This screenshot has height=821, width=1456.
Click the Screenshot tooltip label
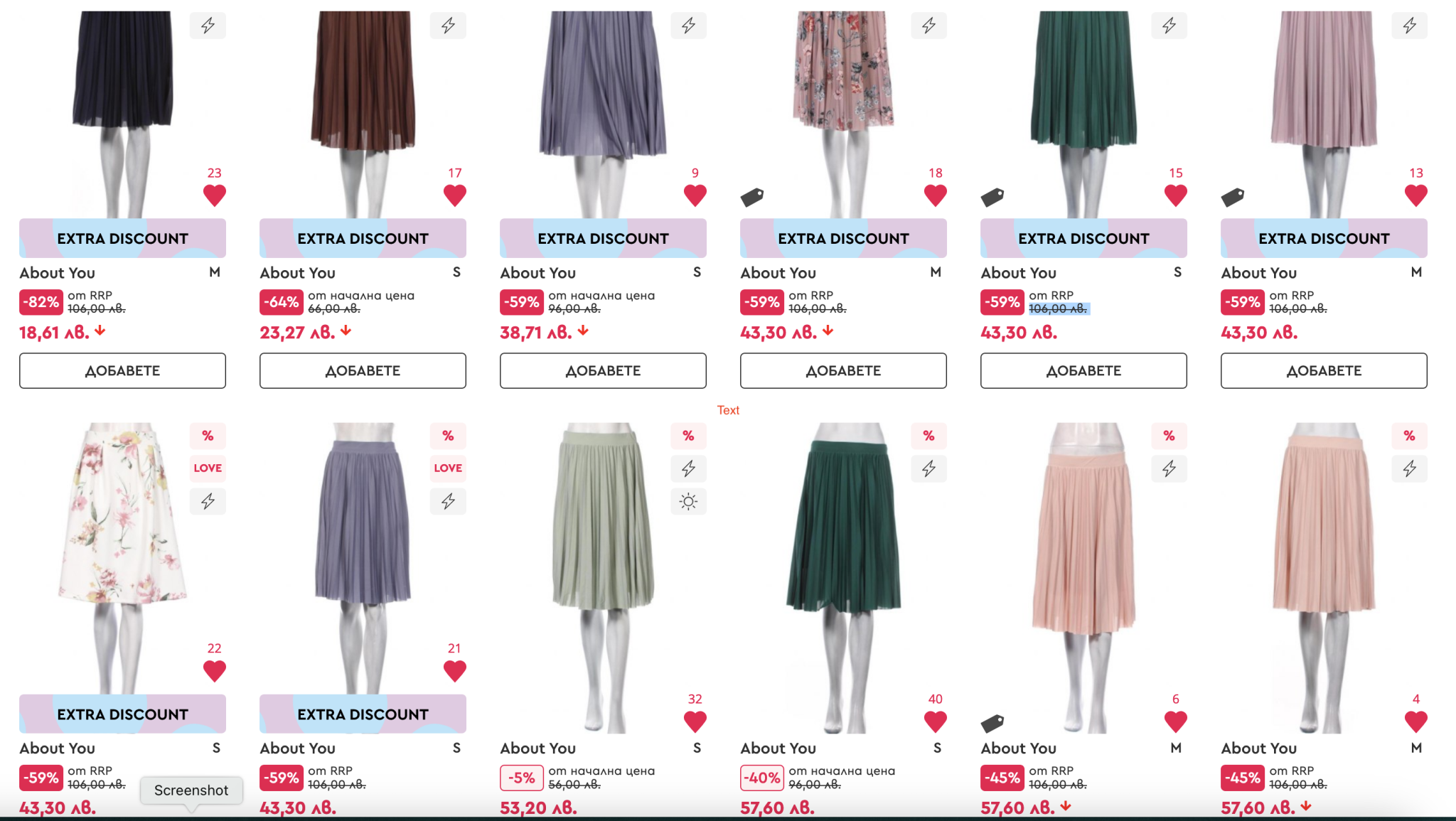(191, 790)
